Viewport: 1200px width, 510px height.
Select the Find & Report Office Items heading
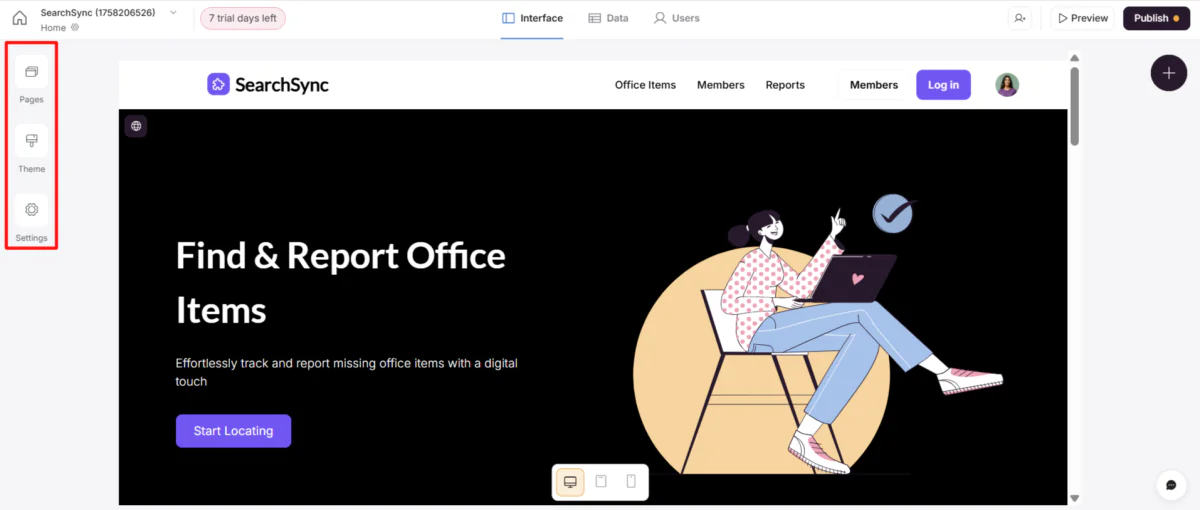click(x=341, y=283)
